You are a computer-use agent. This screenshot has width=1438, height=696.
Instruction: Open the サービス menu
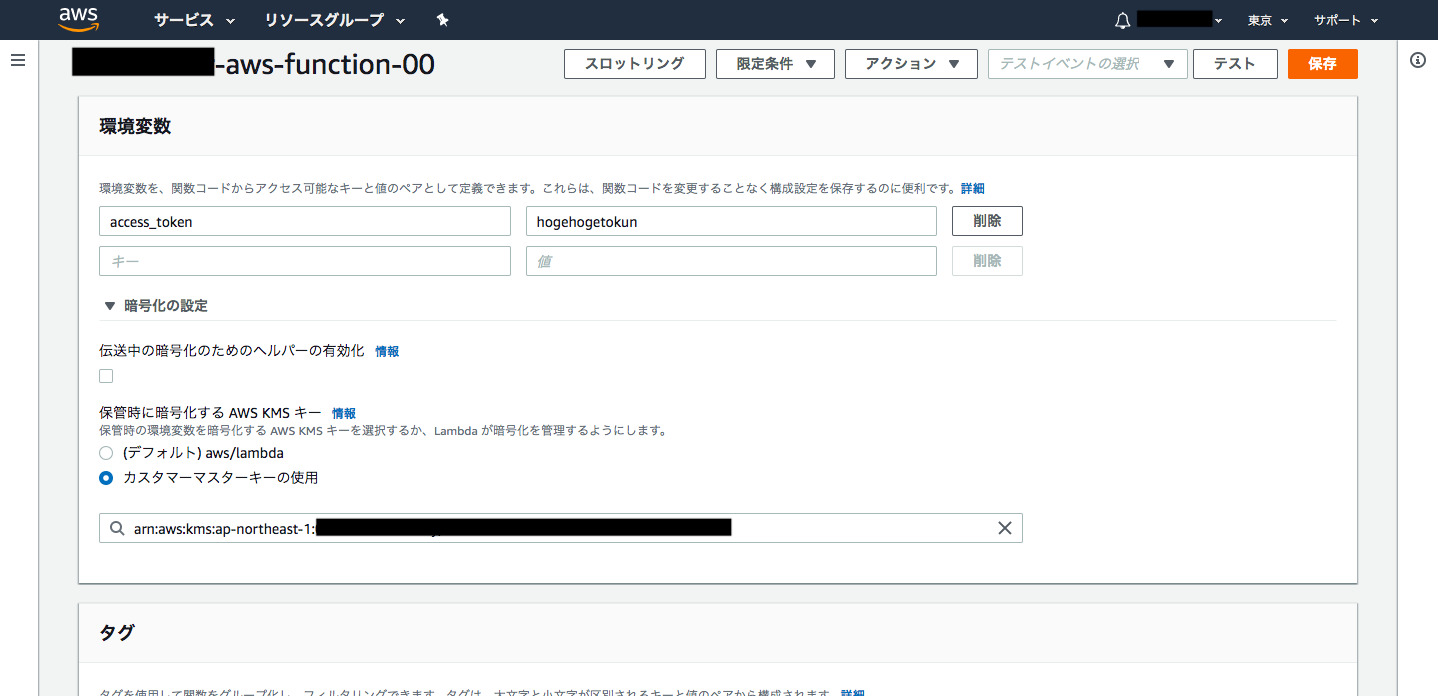[194, 20]
